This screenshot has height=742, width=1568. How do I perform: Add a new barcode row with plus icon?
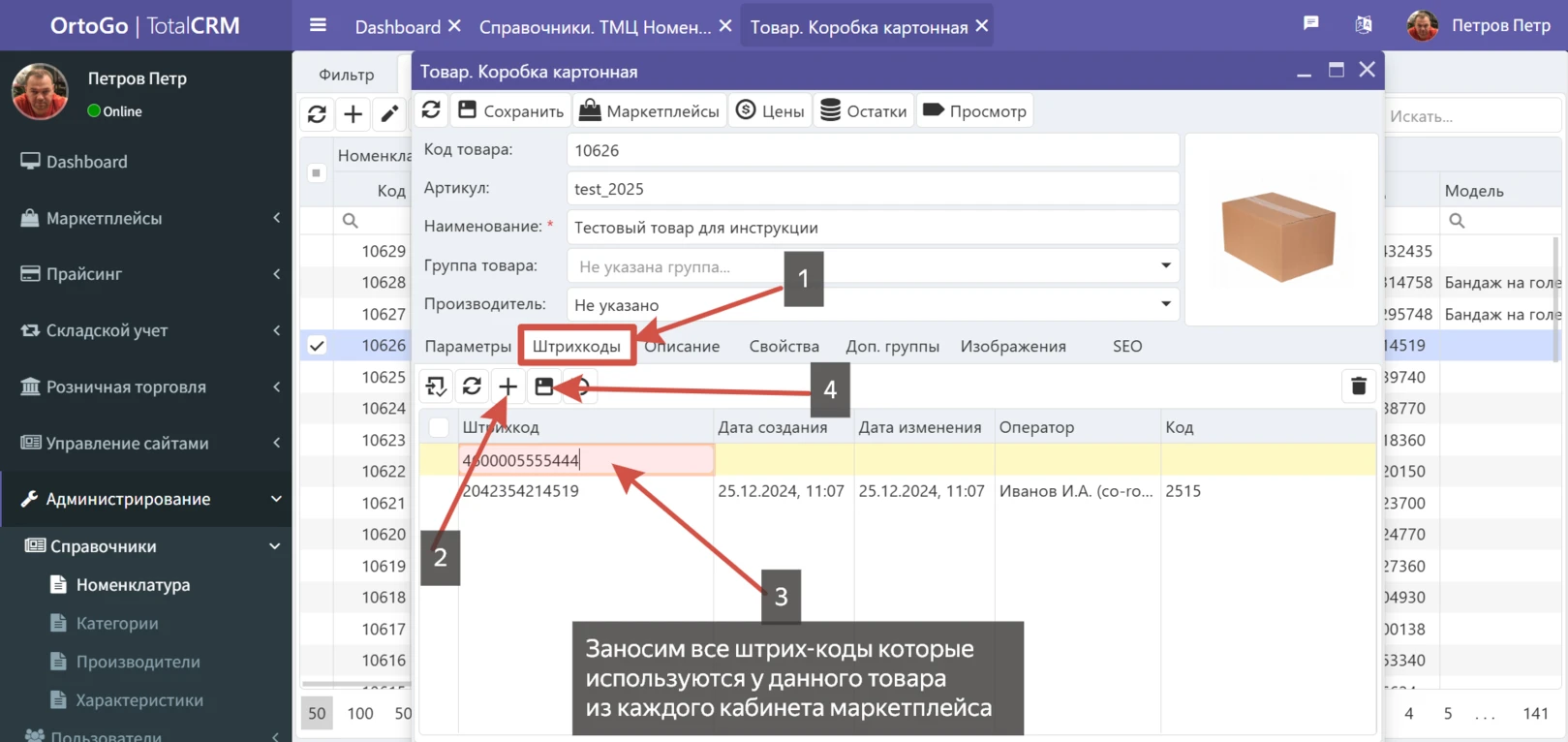tap(507, 386)
